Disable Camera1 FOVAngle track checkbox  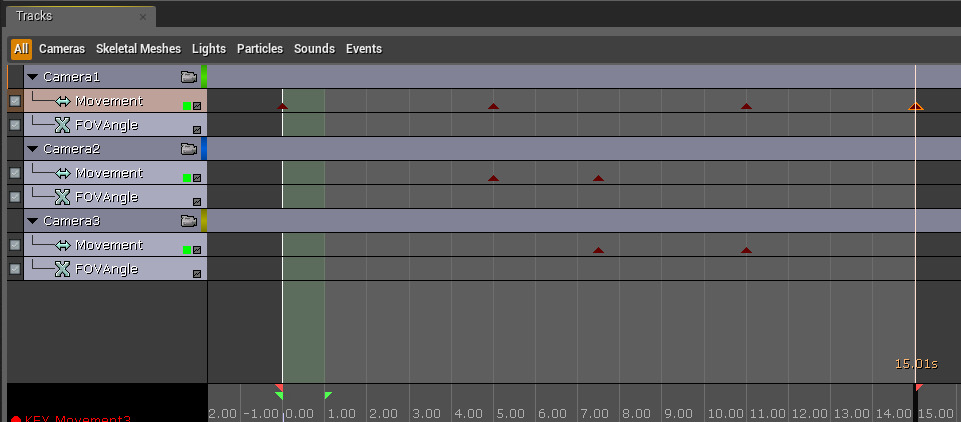[15, 125]
